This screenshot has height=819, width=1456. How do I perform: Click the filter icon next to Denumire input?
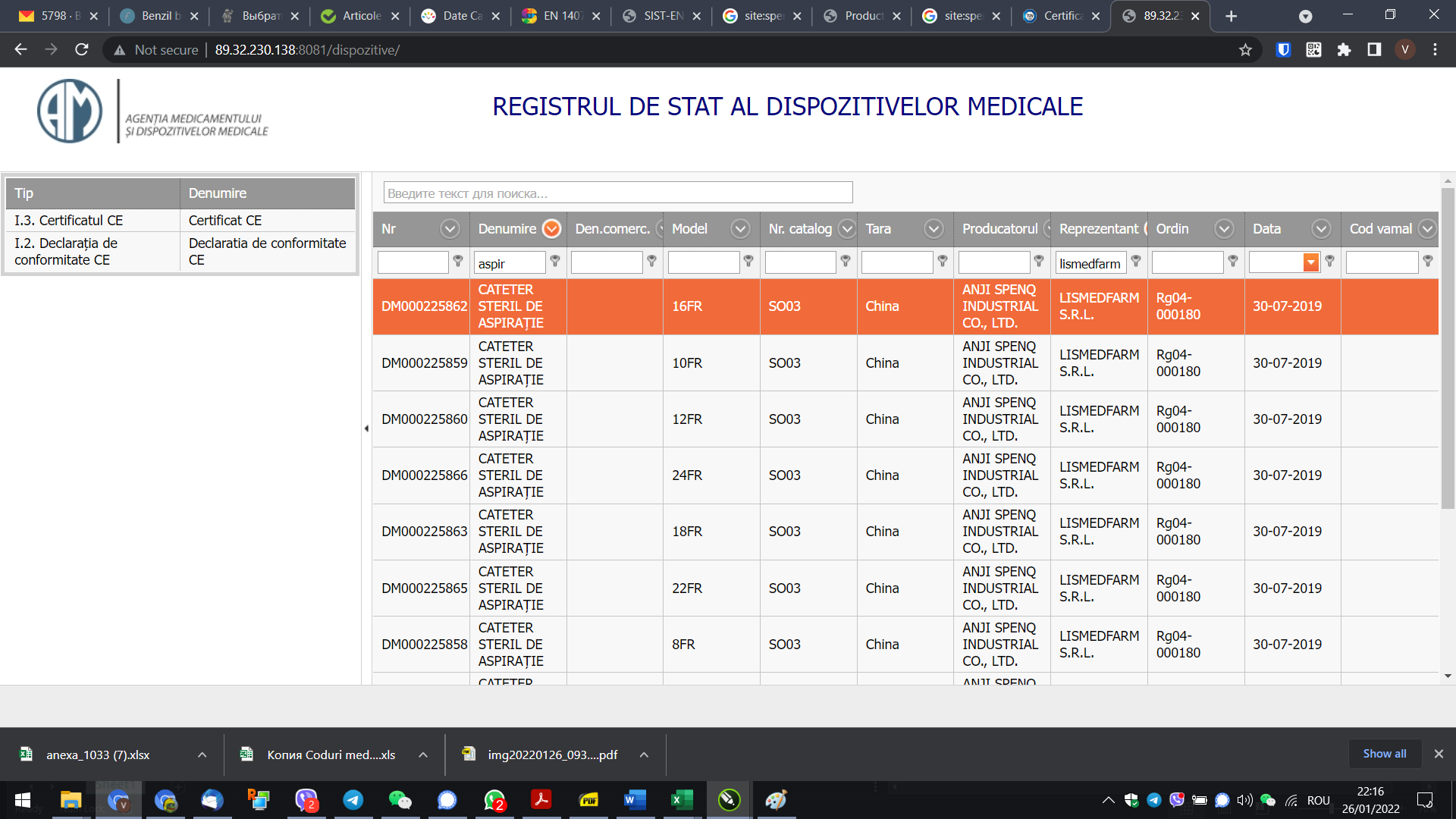(555, 261)
